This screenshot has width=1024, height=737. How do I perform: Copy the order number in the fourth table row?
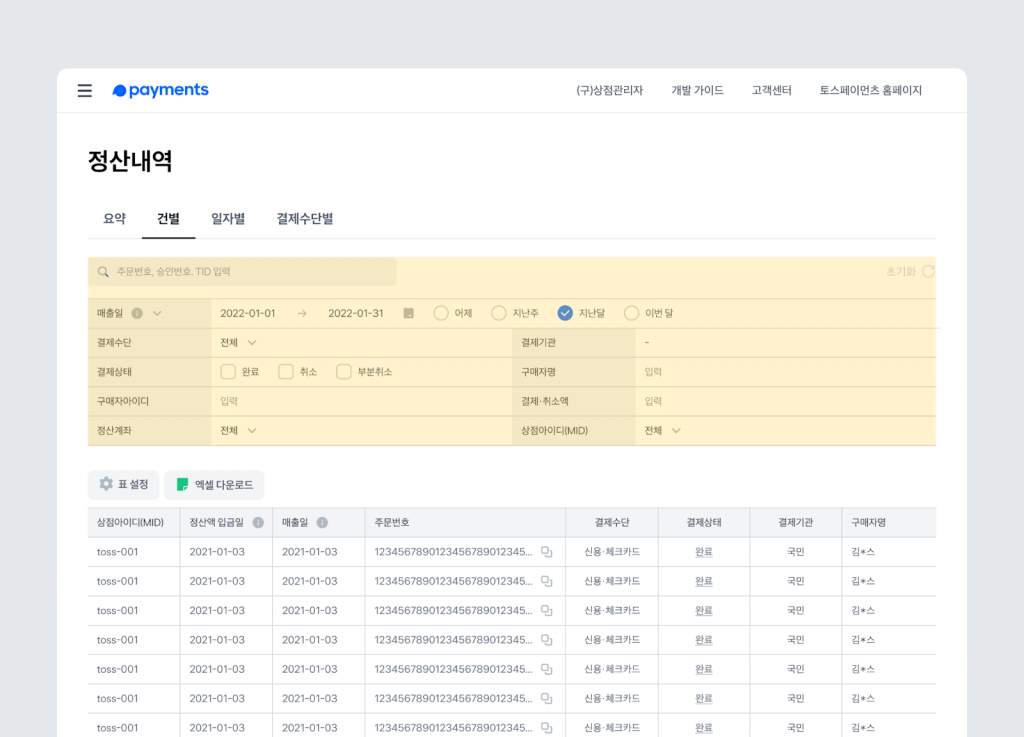(x=547, y=640)
